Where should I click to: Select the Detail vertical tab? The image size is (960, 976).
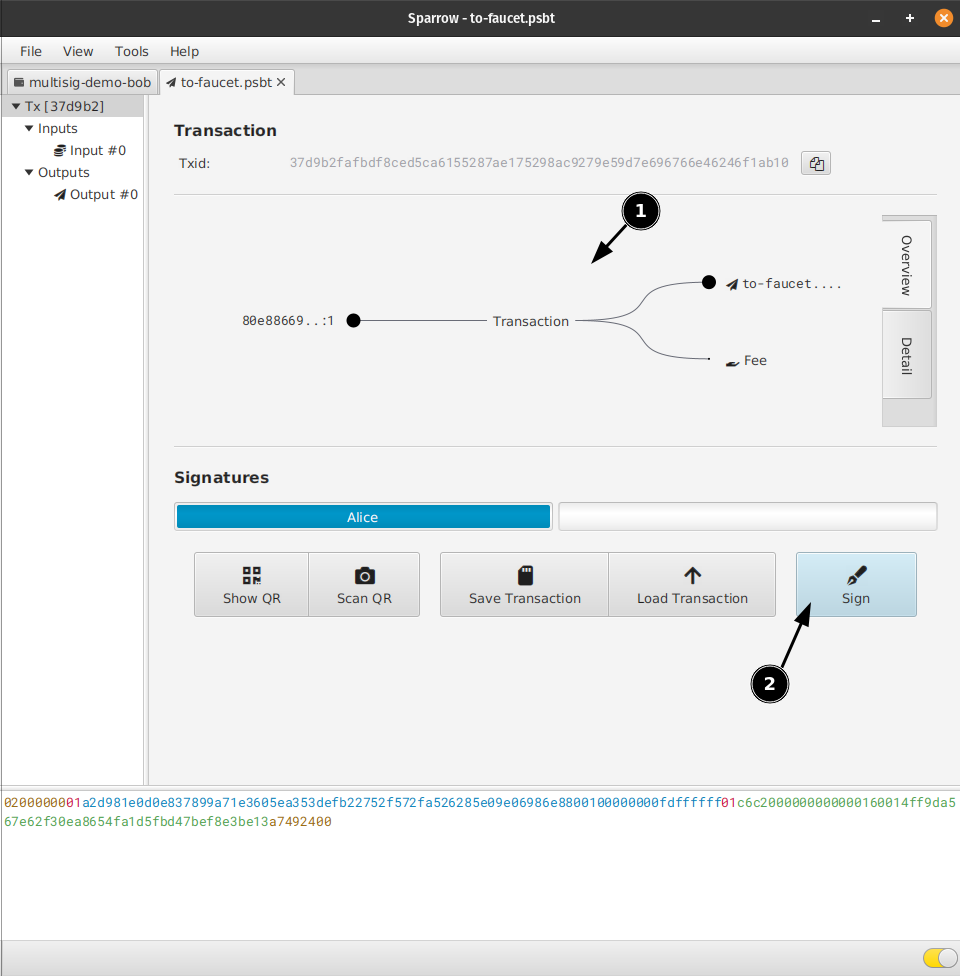point(906,355)
